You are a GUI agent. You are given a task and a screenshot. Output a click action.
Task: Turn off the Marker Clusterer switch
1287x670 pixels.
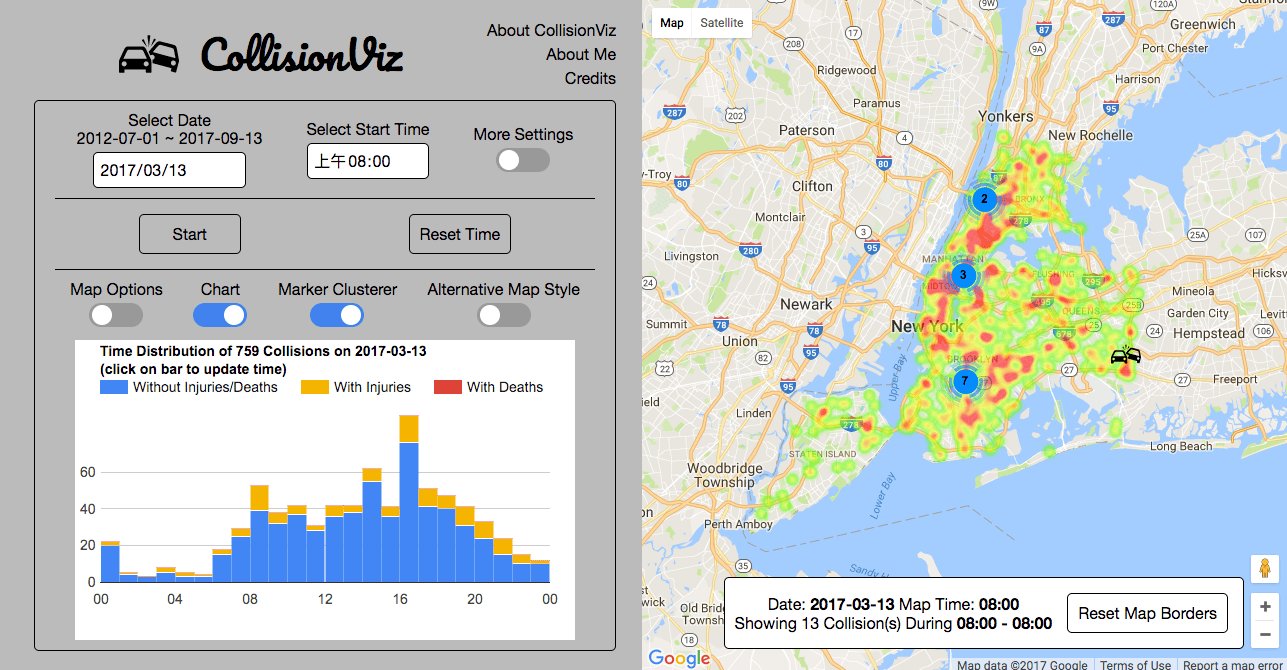337,315
